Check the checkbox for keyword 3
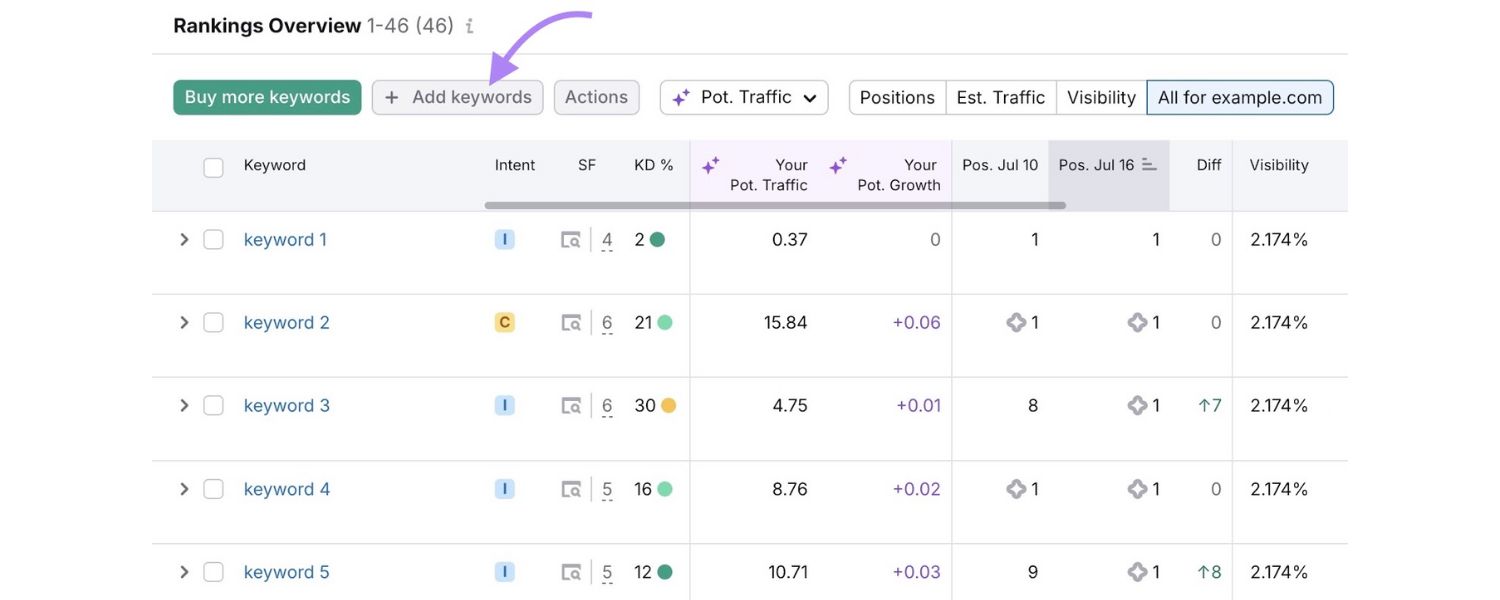The height and width of the screenshot is (600, 1500). point(213,404)
